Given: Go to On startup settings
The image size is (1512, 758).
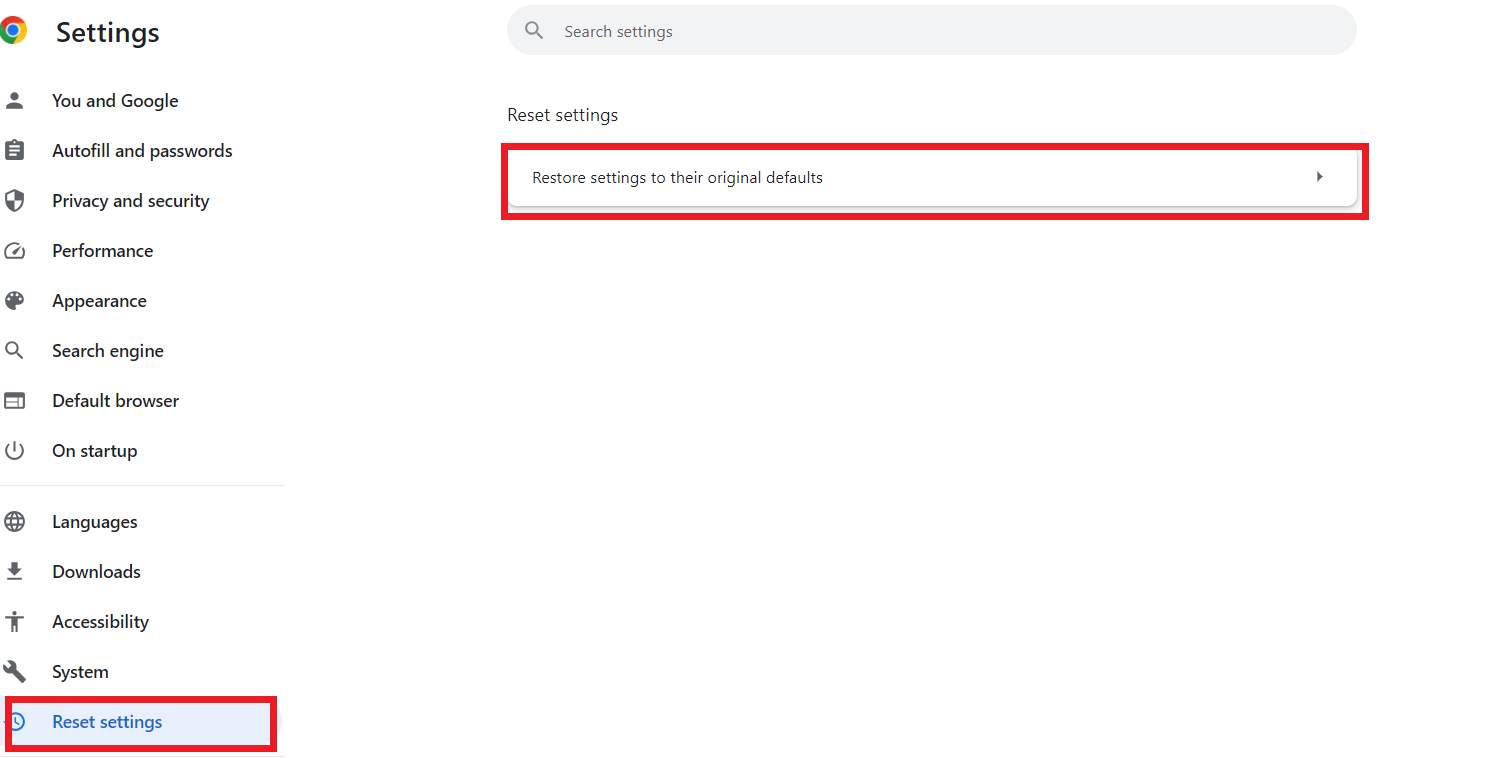Looking at the screenshot, I should [95, 450].
